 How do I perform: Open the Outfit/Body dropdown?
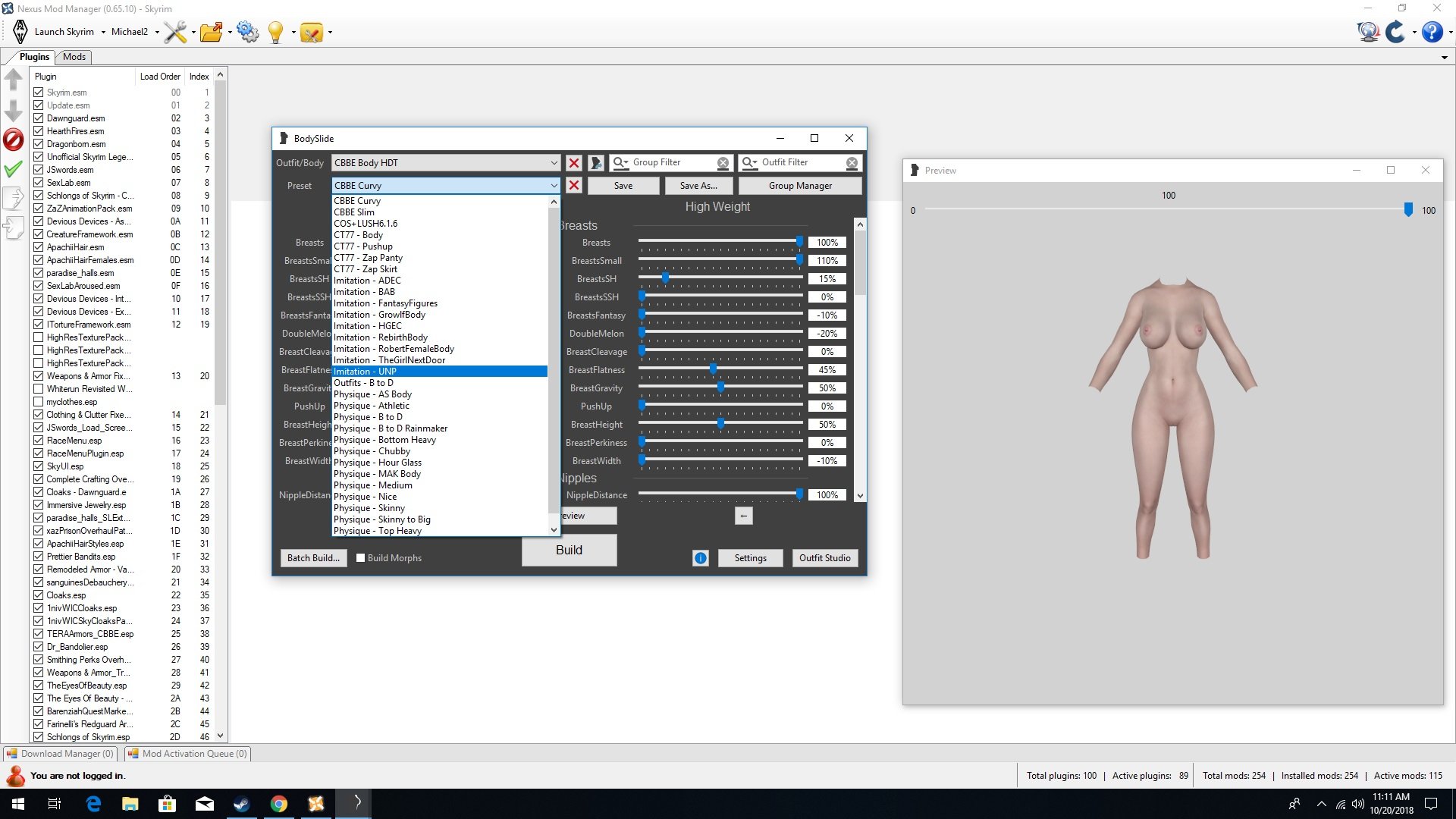click(x=446, y=163)
